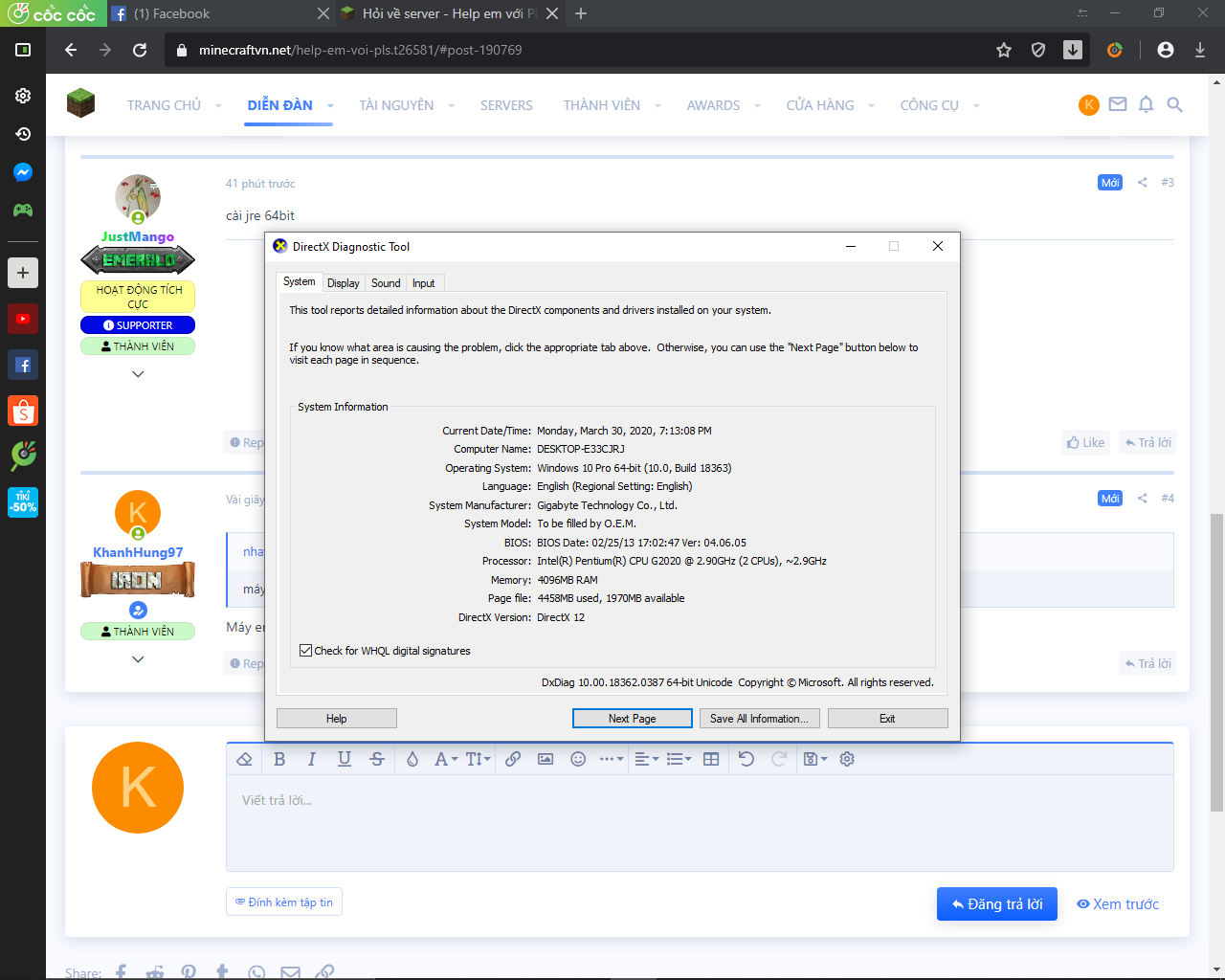
Task: Open forum notification bell alerts
Action: pos(1146,104)
